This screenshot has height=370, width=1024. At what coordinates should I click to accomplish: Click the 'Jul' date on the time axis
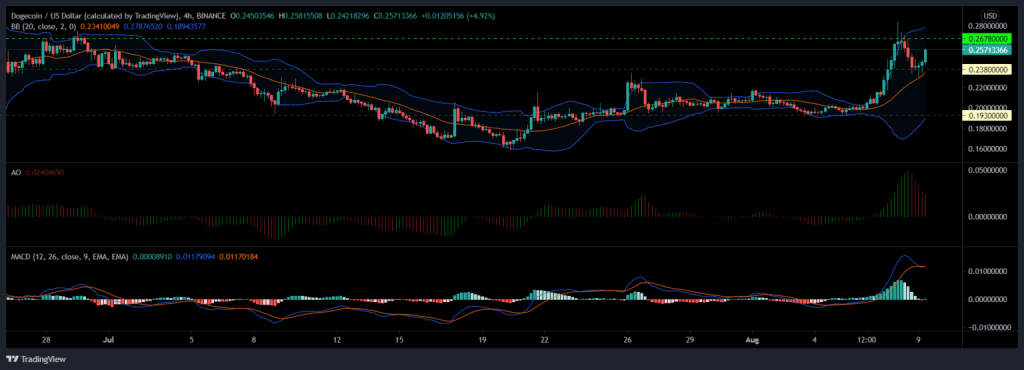[109, 340]
